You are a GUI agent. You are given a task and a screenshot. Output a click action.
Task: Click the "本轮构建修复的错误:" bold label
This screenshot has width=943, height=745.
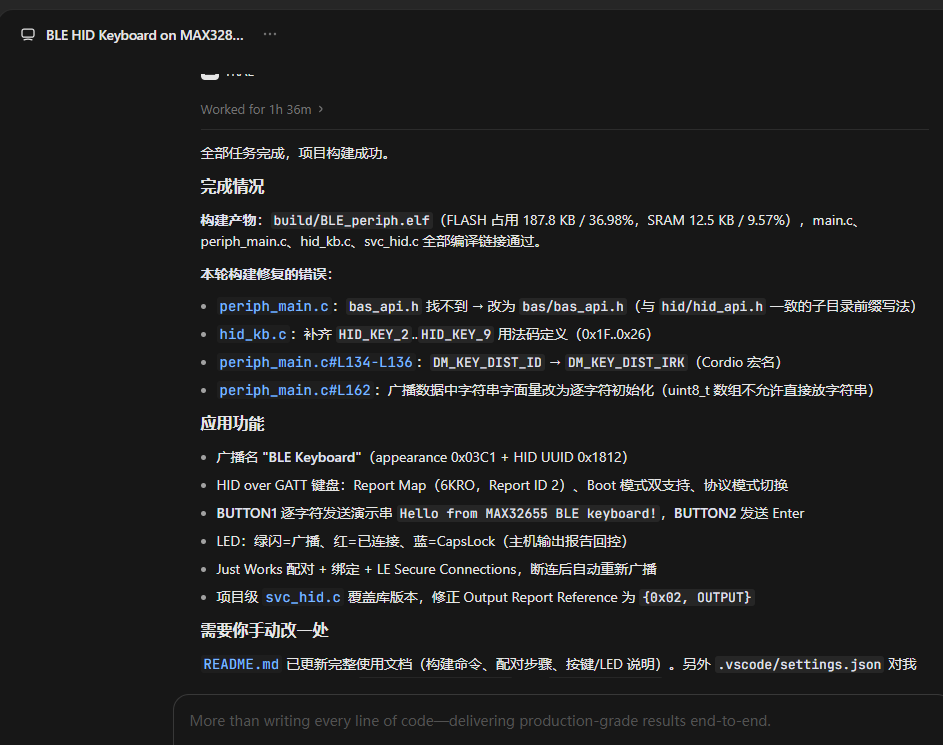(x=266, y=274)
